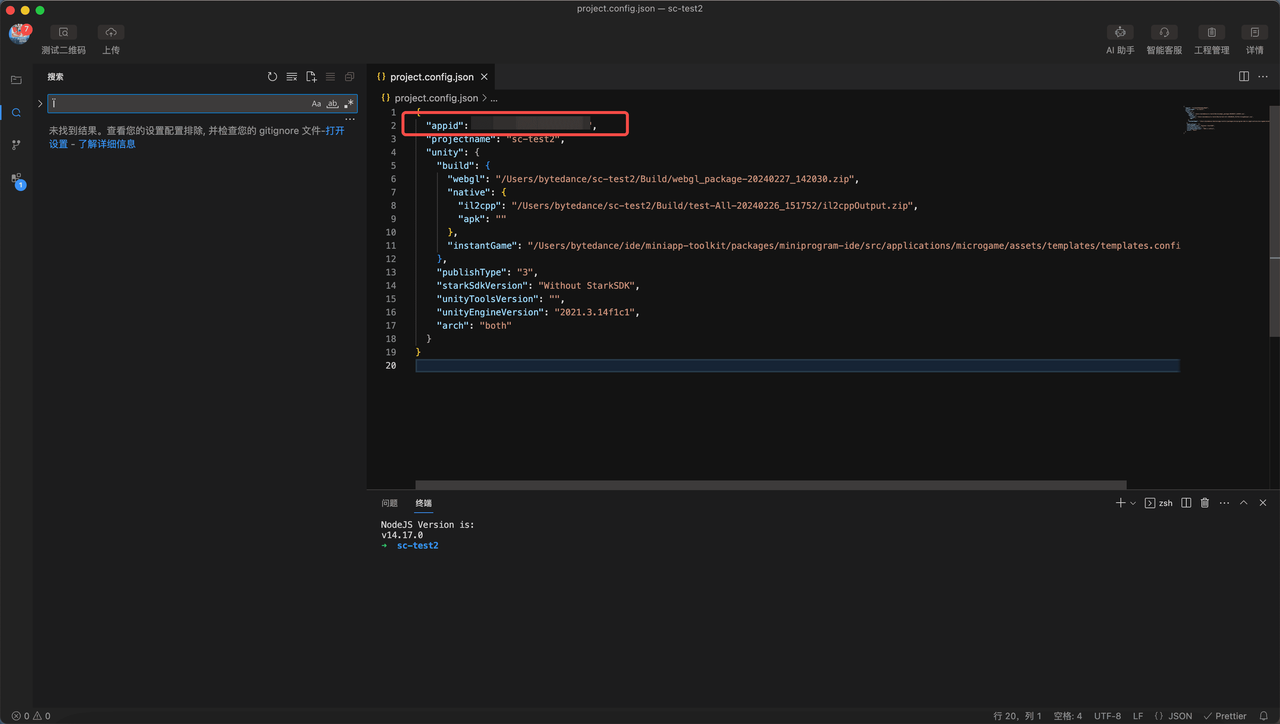Viewport: 1280px width, 724px height.
Task: Click inside the search input field
Action: (178, 104)
